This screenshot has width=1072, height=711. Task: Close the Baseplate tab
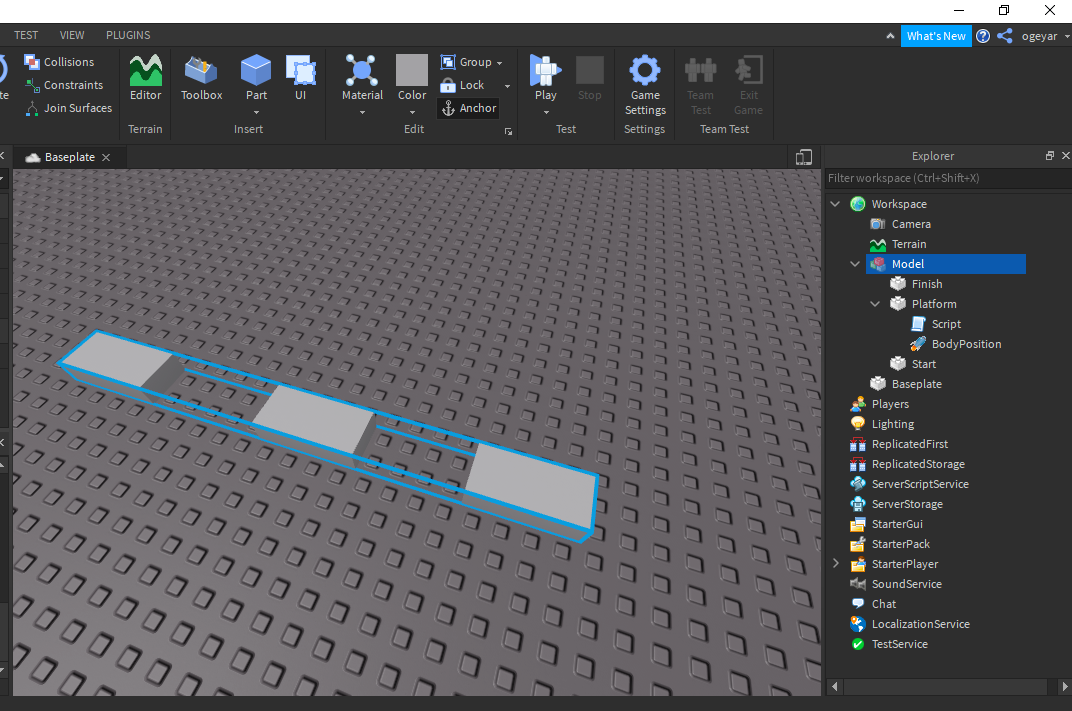(x=106, y=157)
